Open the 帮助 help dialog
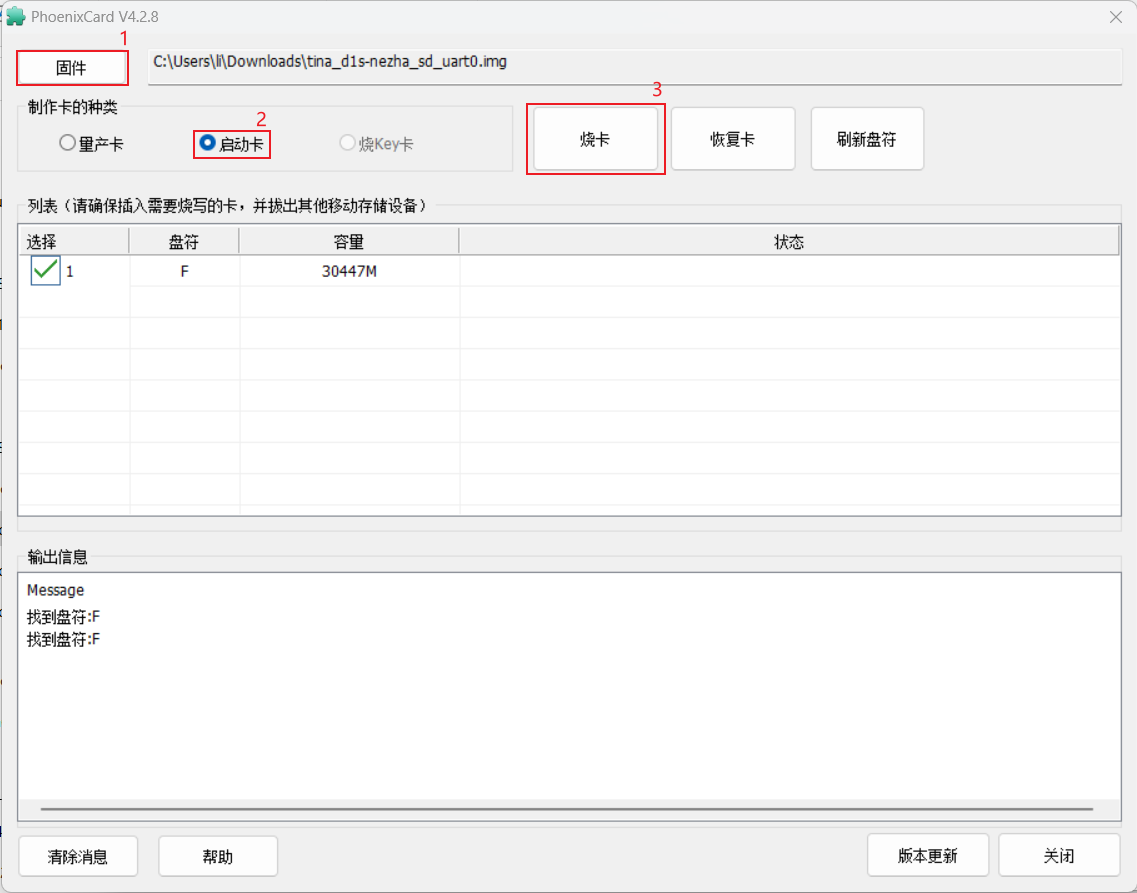The height and width of the screenshot is (893, 1137). [x=217, y=856]
